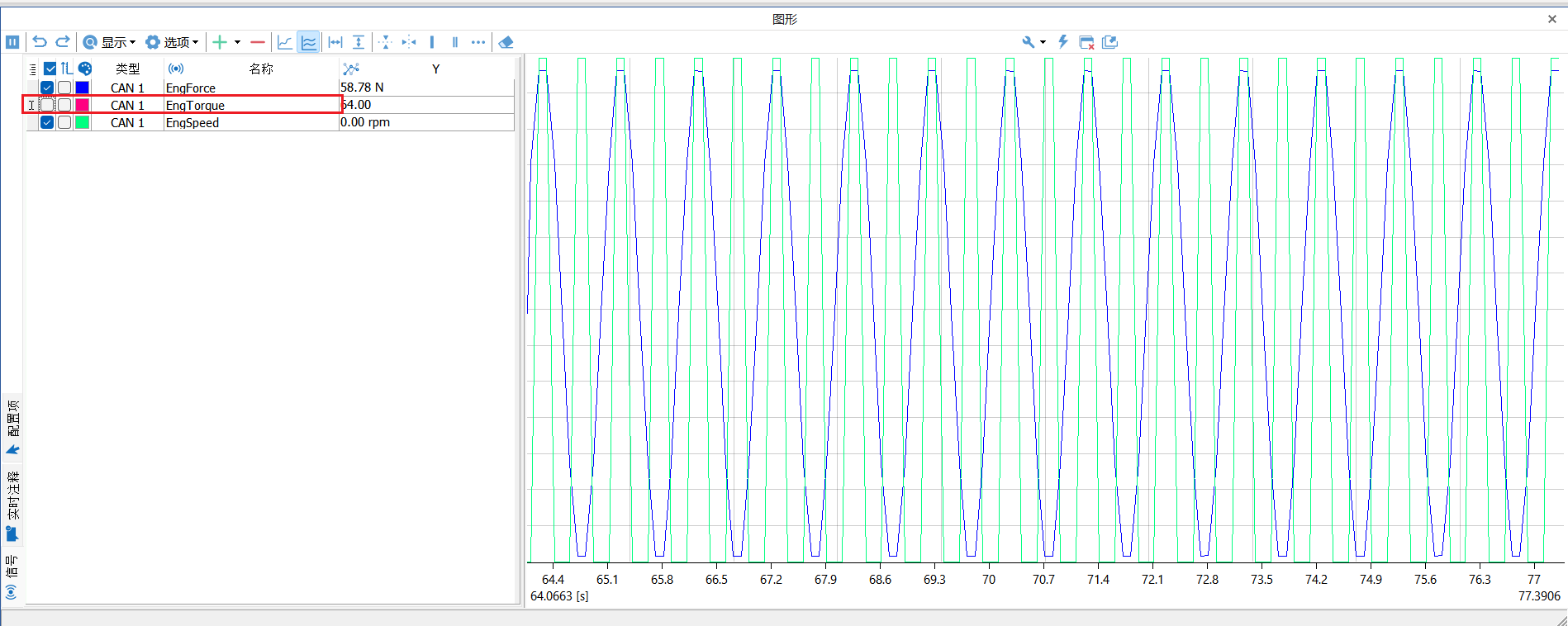1568x626 pixels.
Task: Toggle the highlighted multi-curve view icon
Action: point(309,42)
